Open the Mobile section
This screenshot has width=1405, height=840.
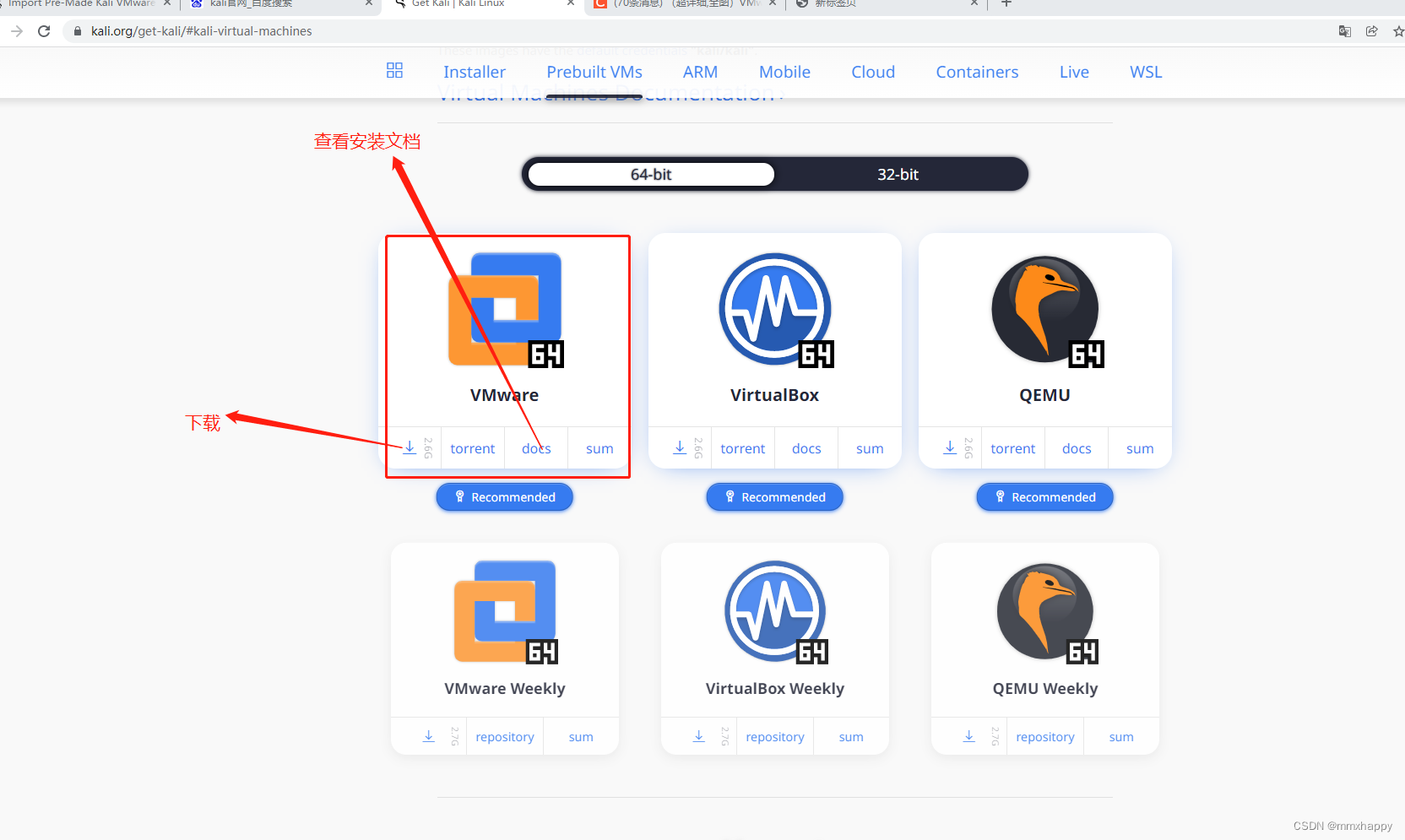tap(784, 72)
